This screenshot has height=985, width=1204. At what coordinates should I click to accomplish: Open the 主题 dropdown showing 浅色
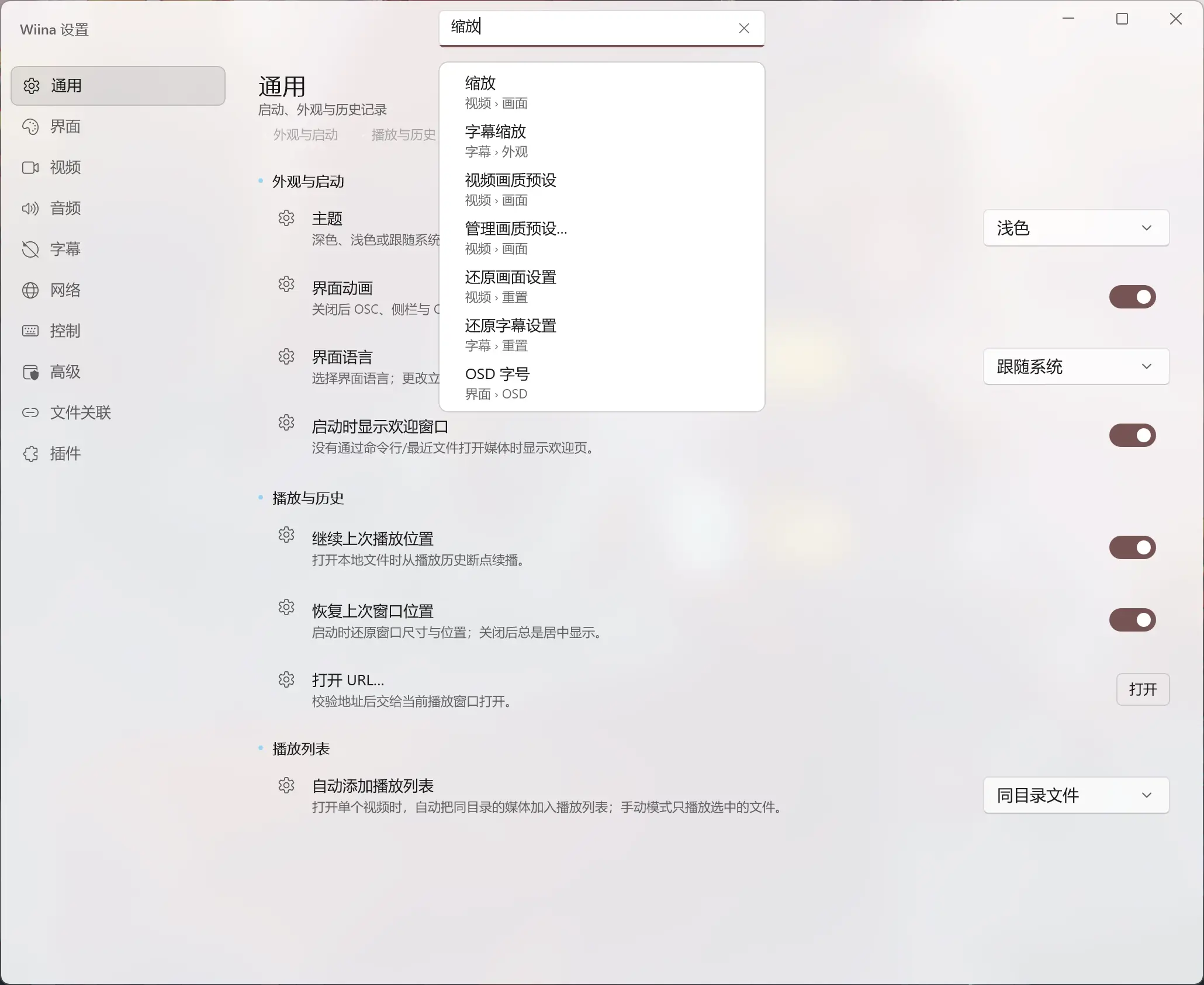(x=1076, y=228)
